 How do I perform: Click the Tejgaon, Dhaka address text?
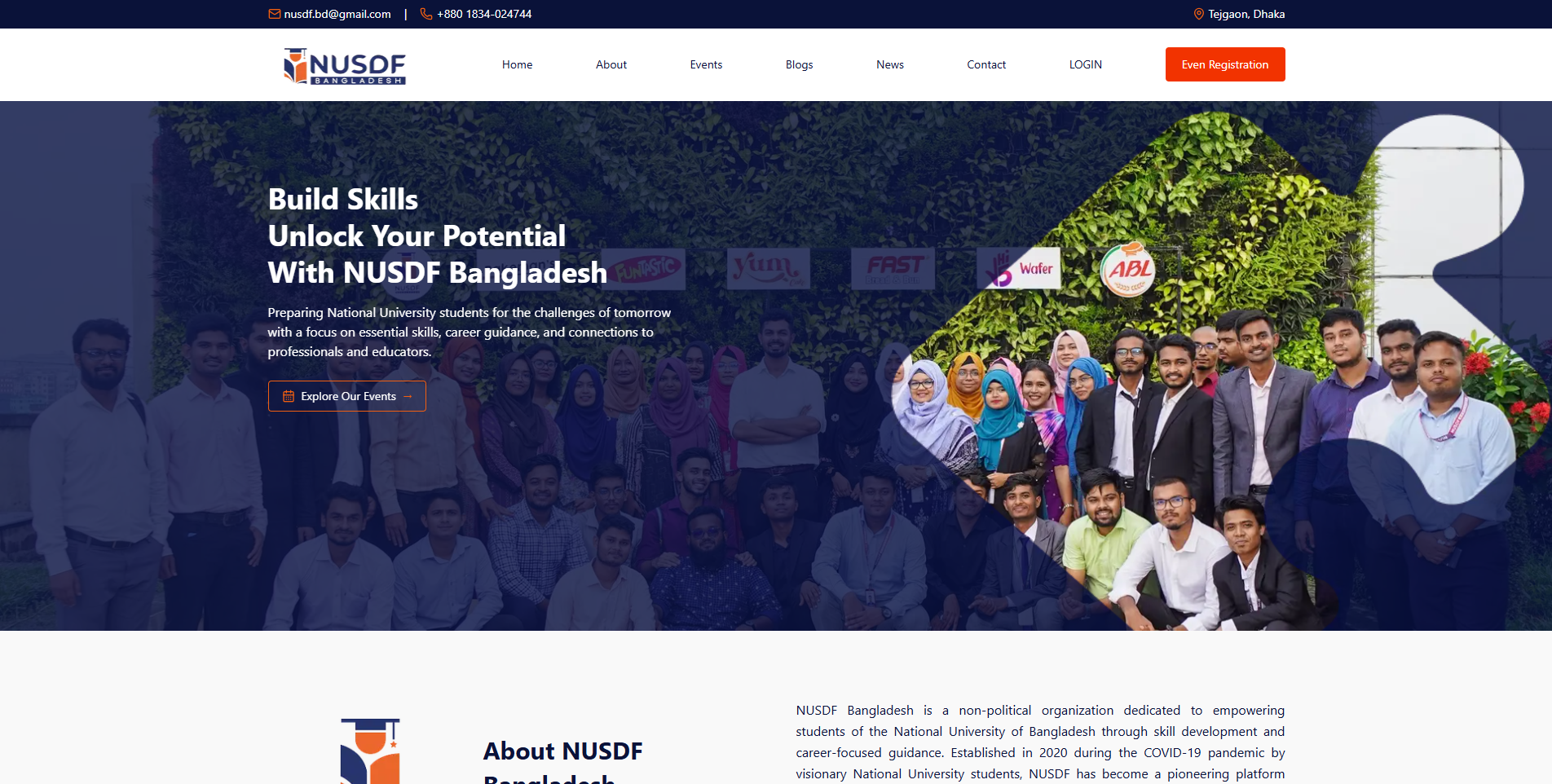pos(1246,14)
